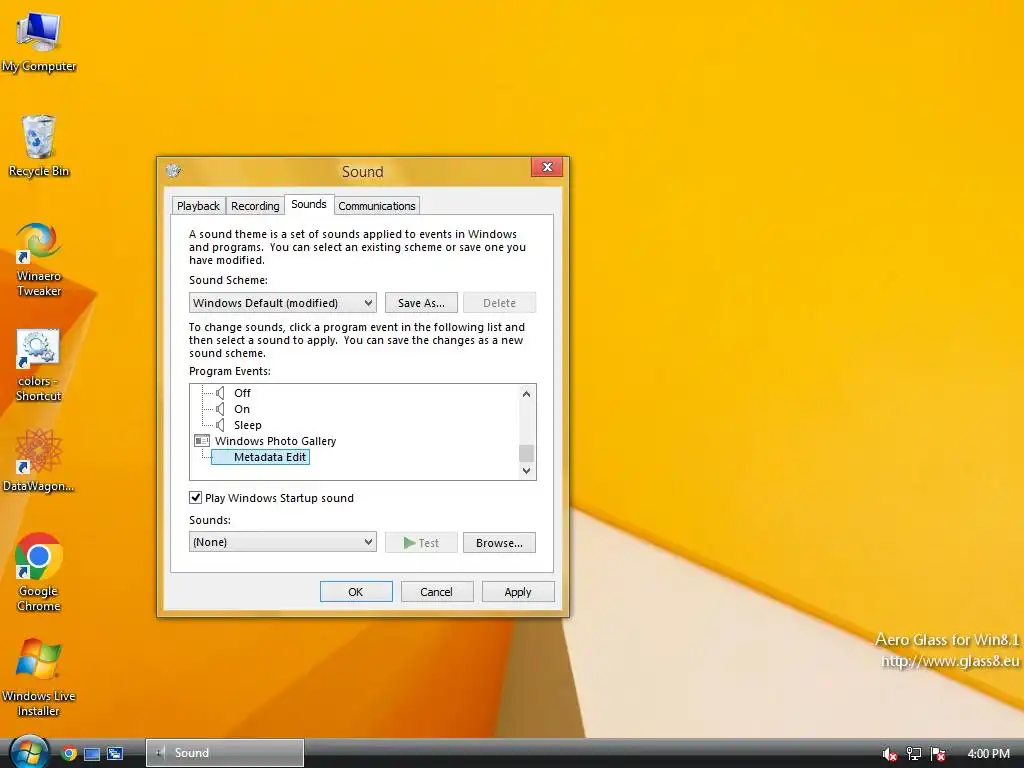1024x768 pixels.
Task: Select the Sleep program event
Action: tap(248, 425)
